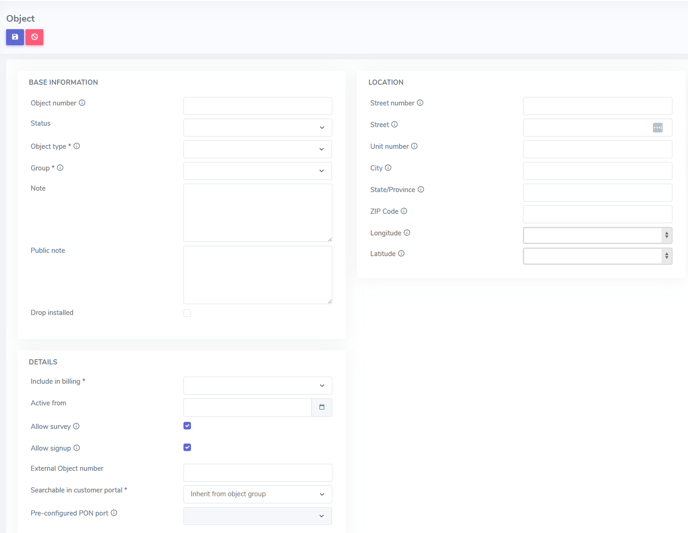Screen dimensions: 688x533
Task: Uncheck the Allow survey checkbox
Action: [187, 426]
